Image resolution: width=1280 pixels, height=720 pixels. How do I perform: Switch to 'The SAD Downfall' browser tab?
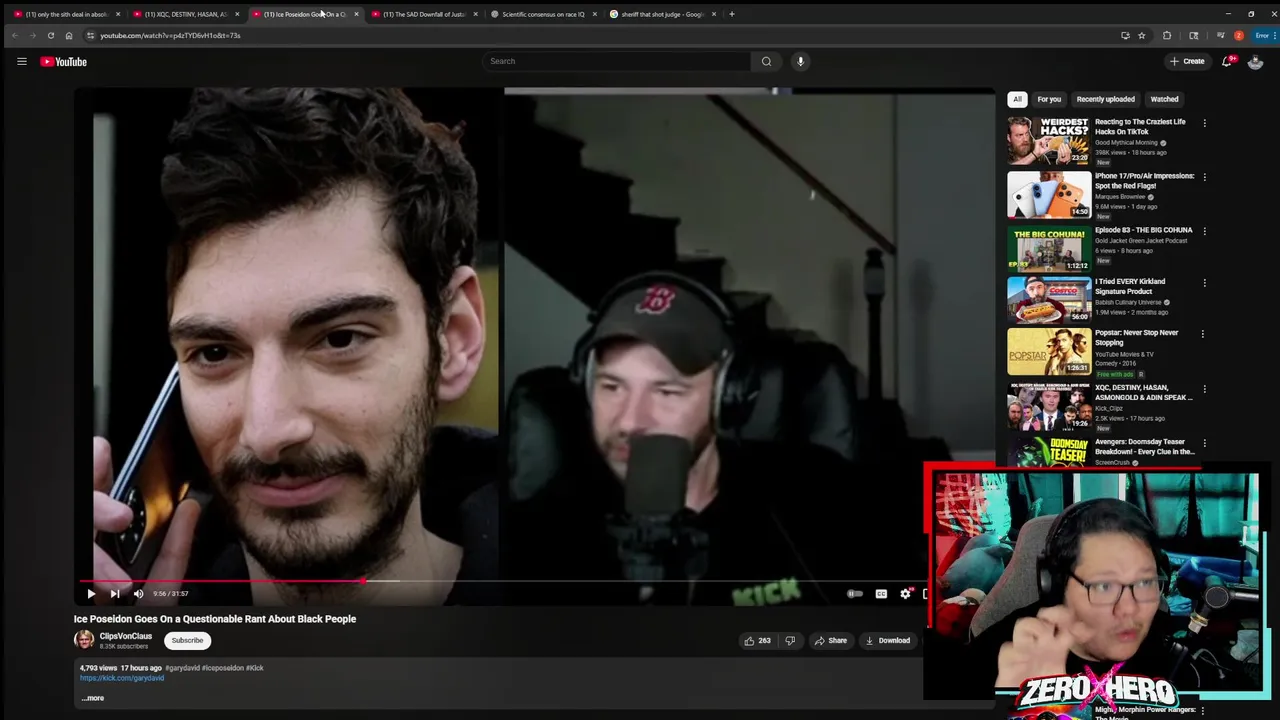[423, 14]
